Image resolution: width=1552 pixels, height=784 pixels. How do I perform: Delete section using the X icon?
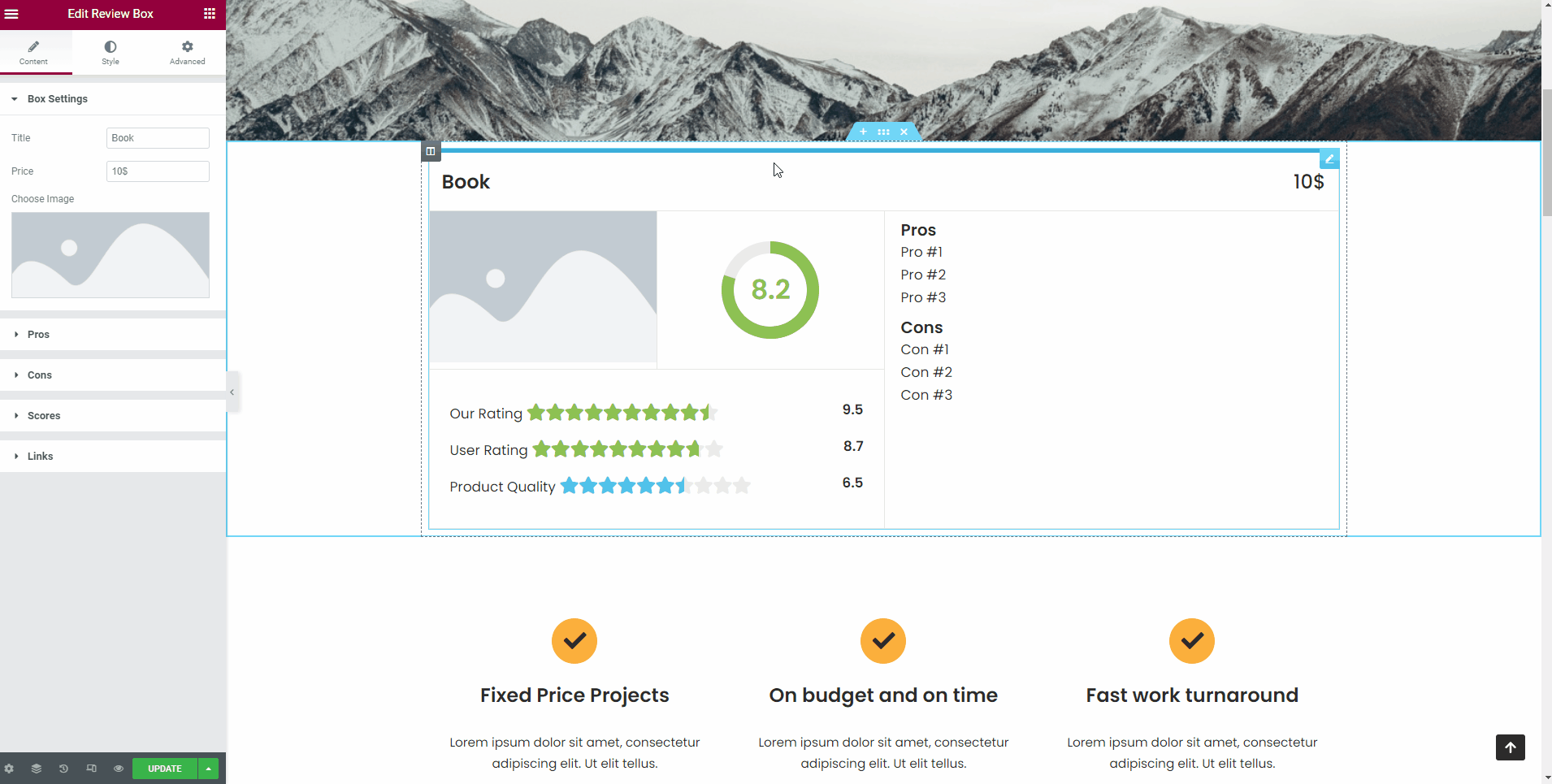click(x=904, y=132)
